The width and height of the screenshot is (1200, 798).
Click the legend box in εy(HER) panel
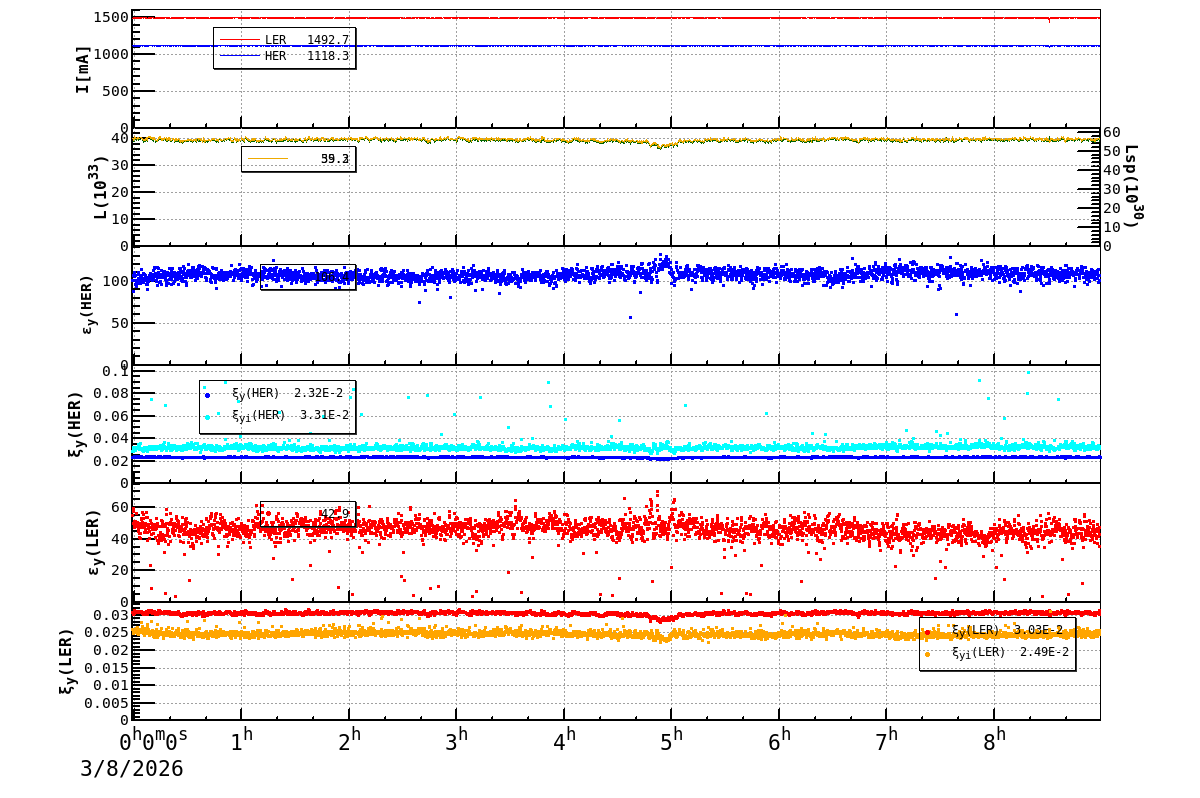point(308,277)
